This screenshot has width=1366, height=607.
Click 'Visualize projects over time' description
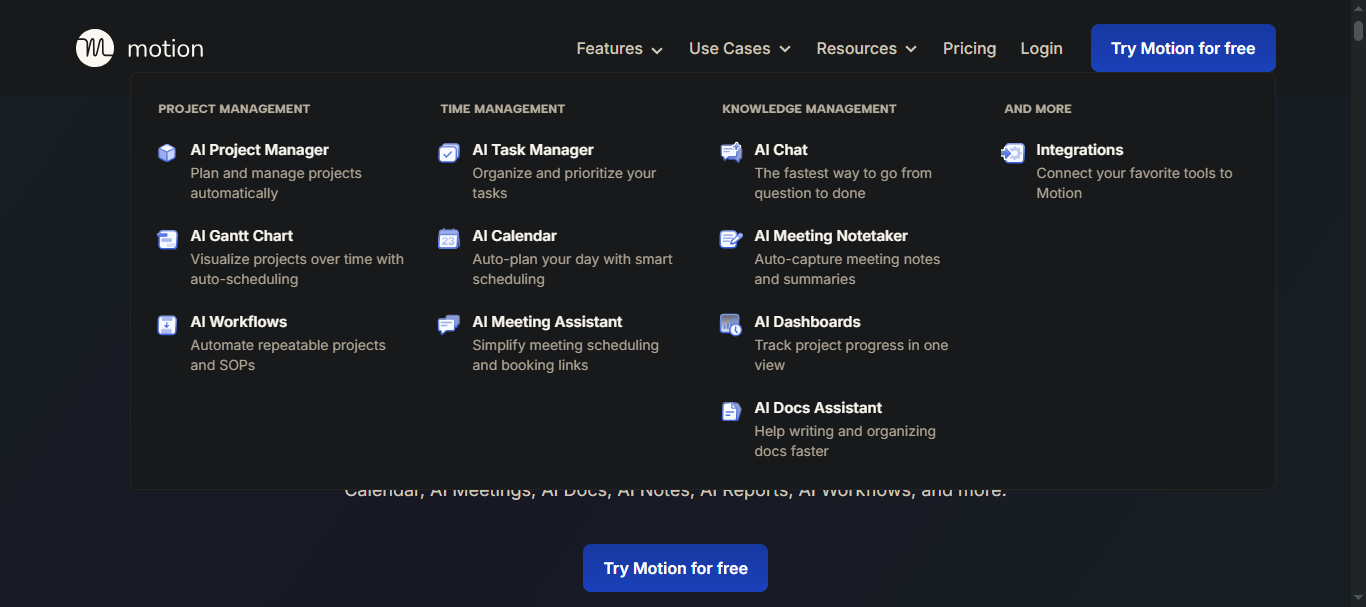[x=297, y=269]
